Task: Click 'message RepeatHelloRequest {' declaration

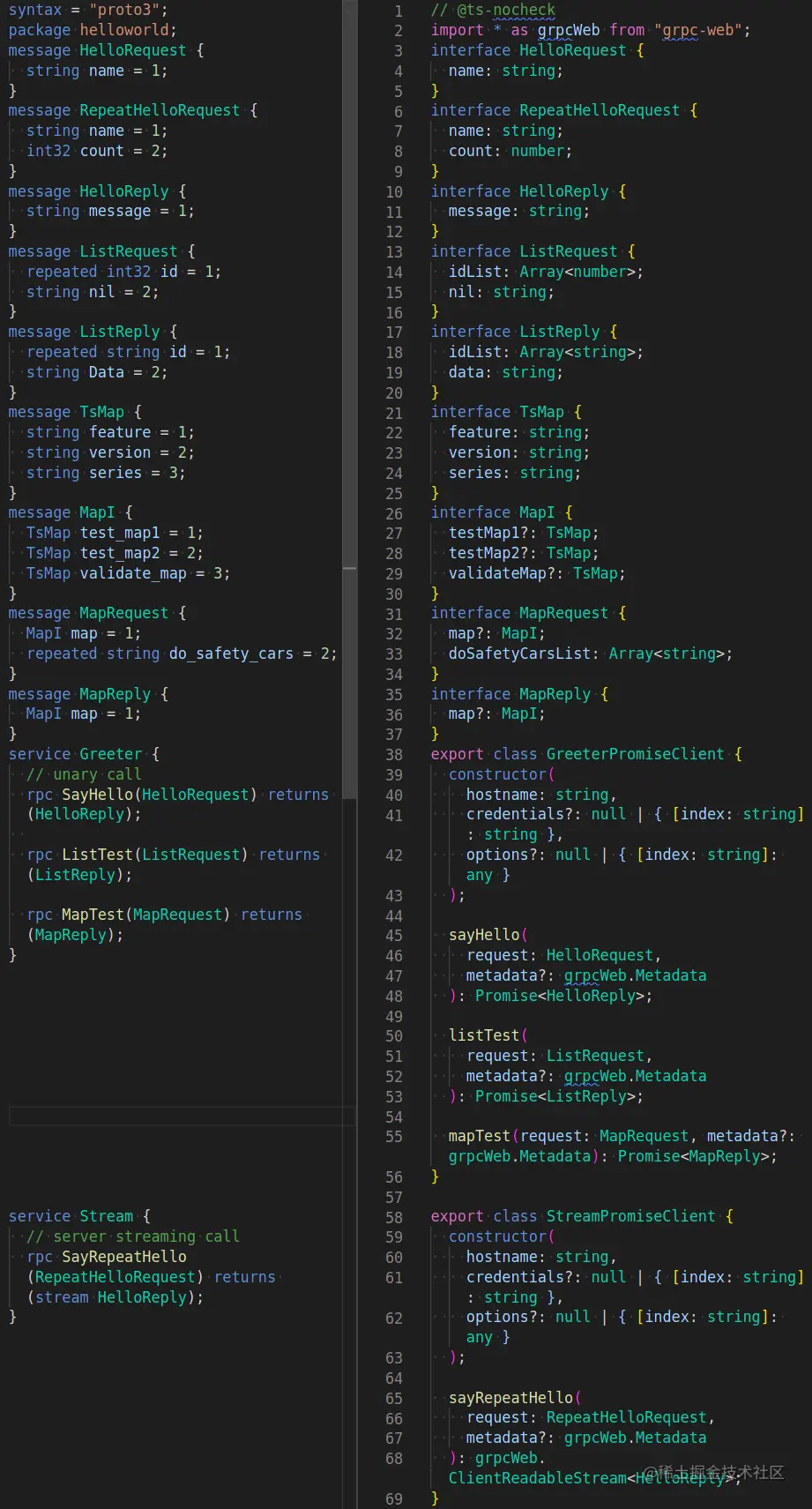Action: (x=133, y=110)
